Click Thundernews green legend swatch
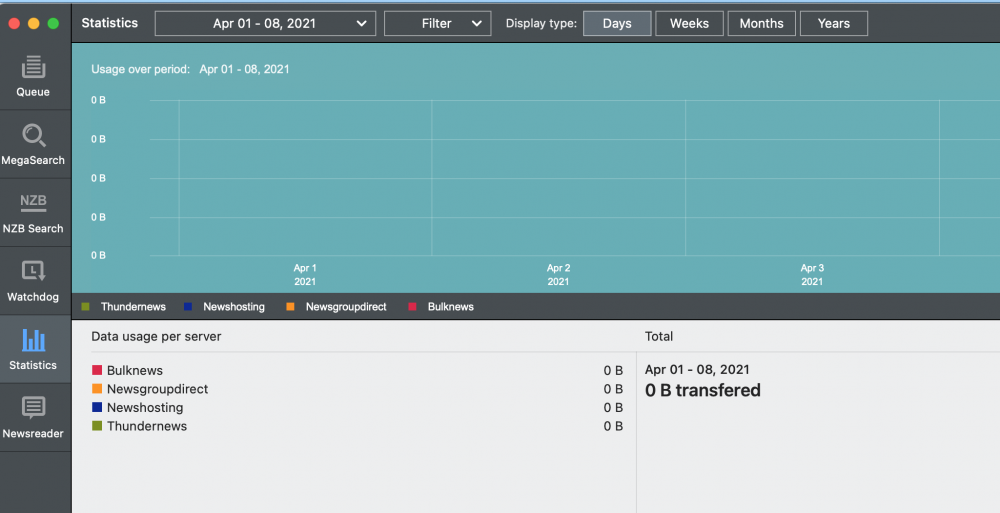 pos(86,307)
